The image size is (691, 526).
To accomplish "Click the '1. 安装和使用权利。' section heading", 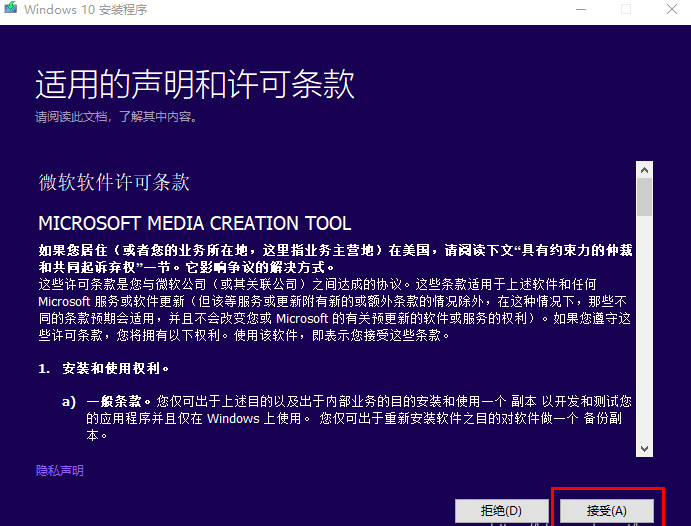I will tap(104, 368).
